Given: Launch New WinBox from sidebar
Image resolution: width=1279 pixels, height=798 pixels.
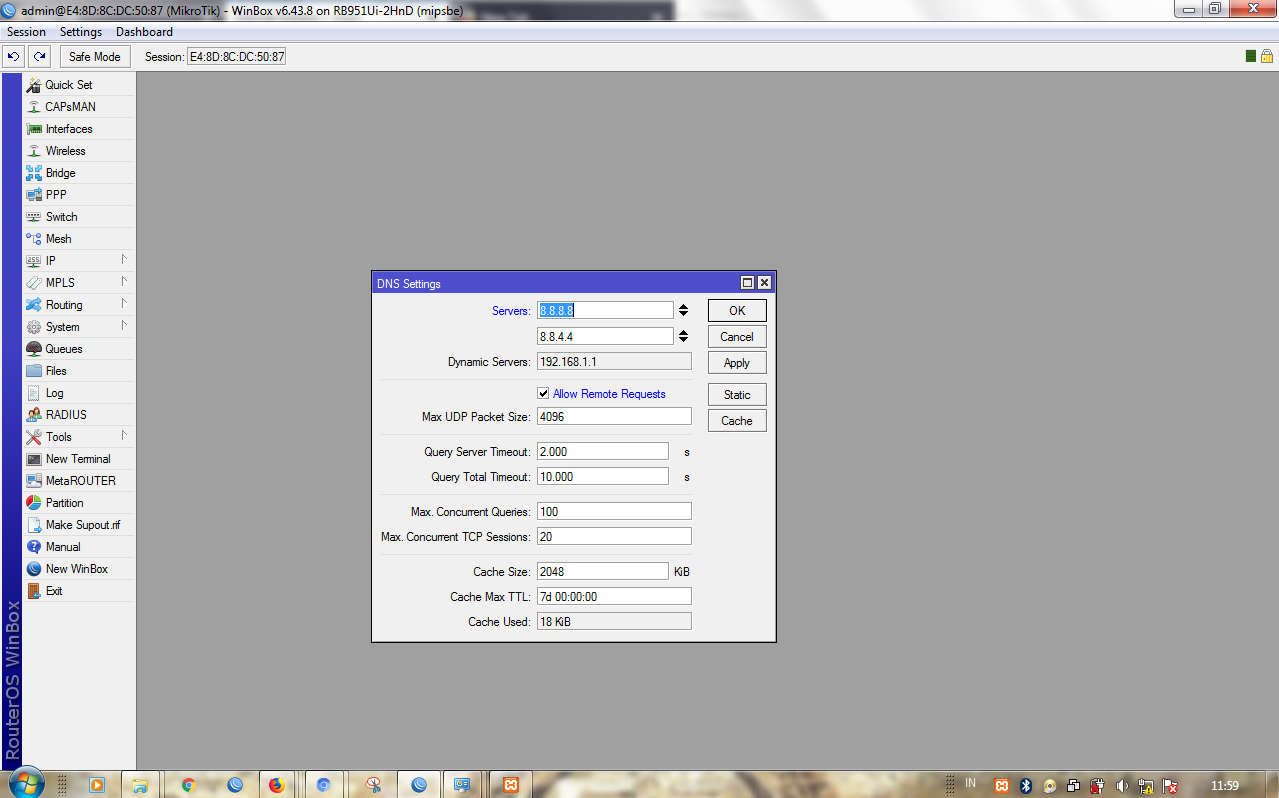Looking at the screenshot, I should pos(79,569).
